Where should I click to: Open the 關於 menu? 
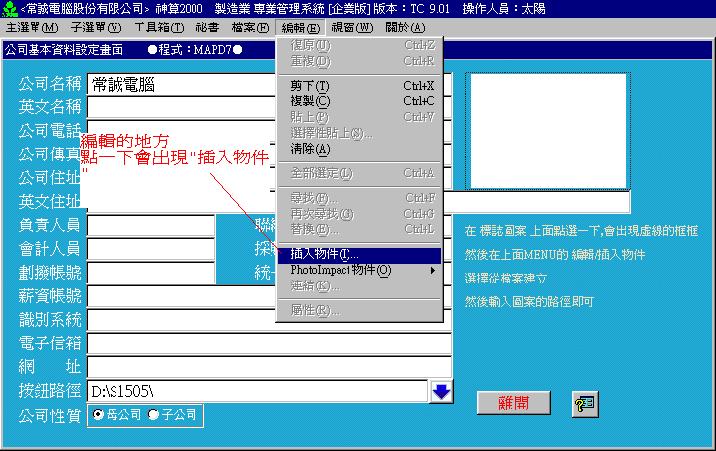(x=404, y=27)
